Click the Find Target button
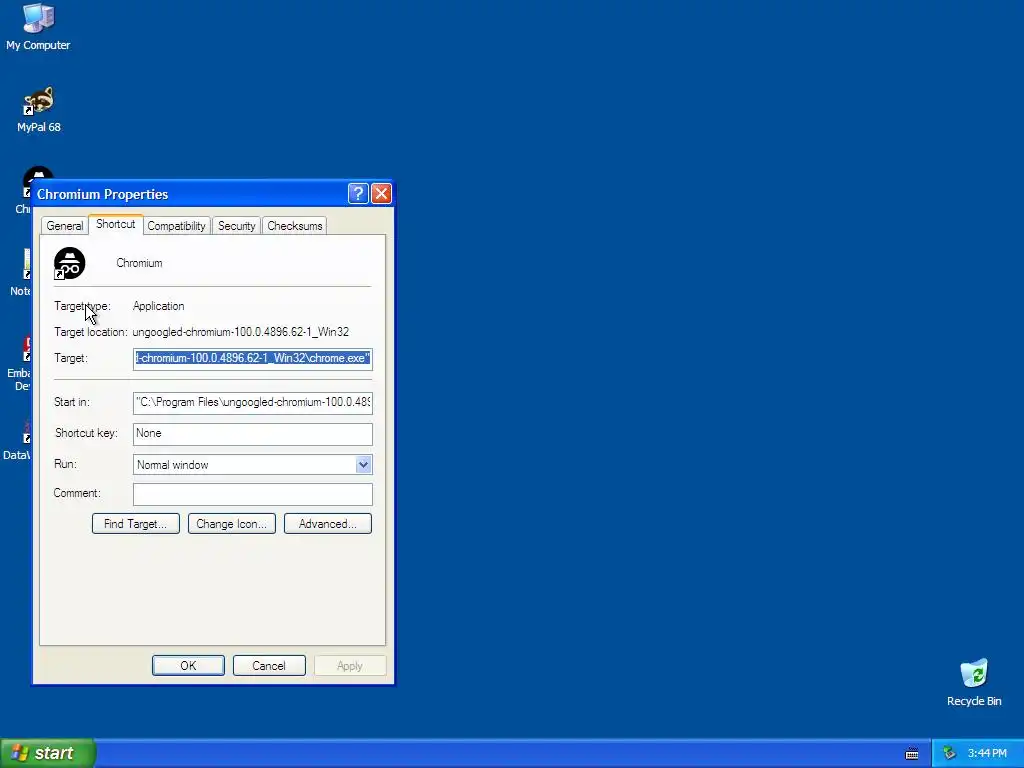1024x768 pixels. 136,524
